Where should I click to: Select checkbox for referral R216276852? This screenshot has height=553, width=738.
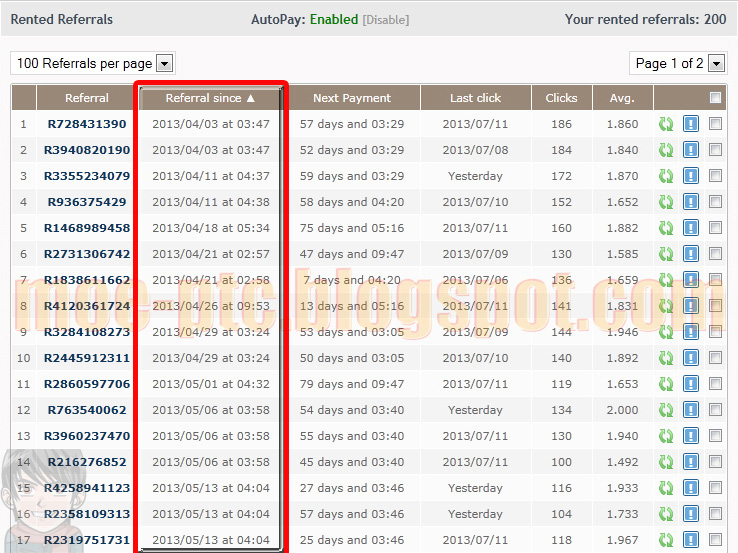click(x=715, y=462)
